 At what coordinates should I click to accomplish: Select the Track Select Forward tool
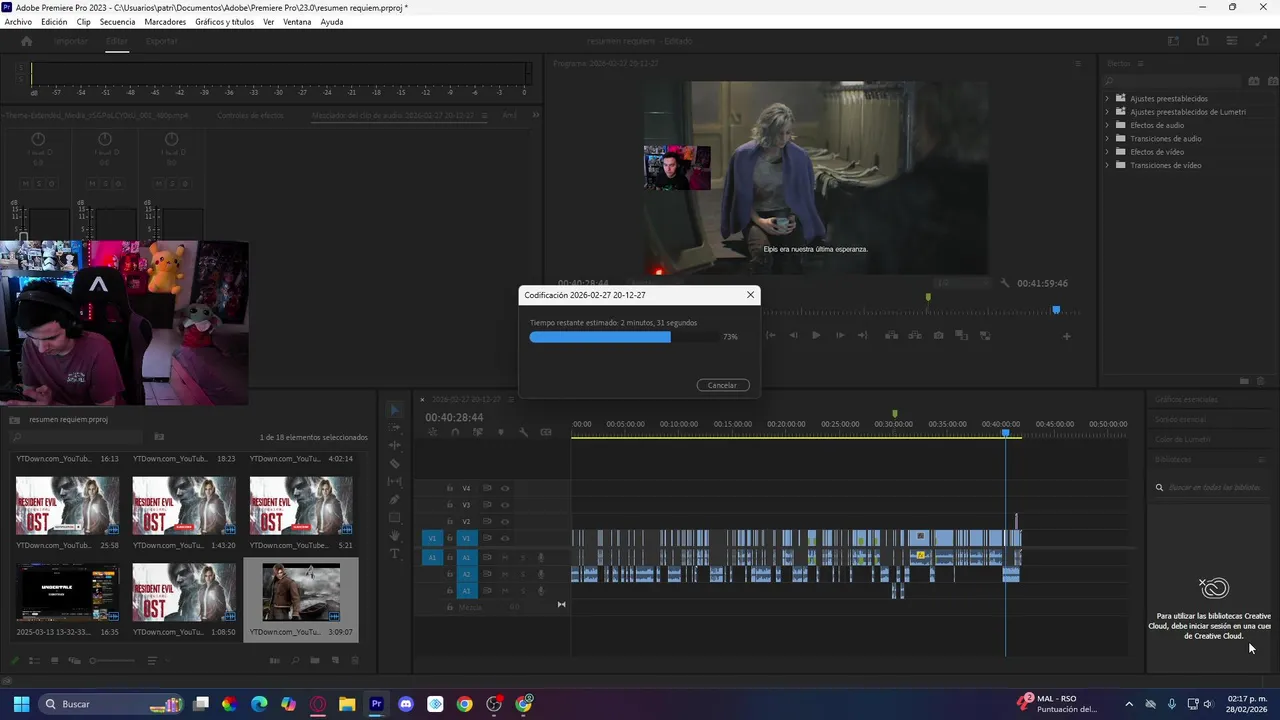(x=394, y=428)
